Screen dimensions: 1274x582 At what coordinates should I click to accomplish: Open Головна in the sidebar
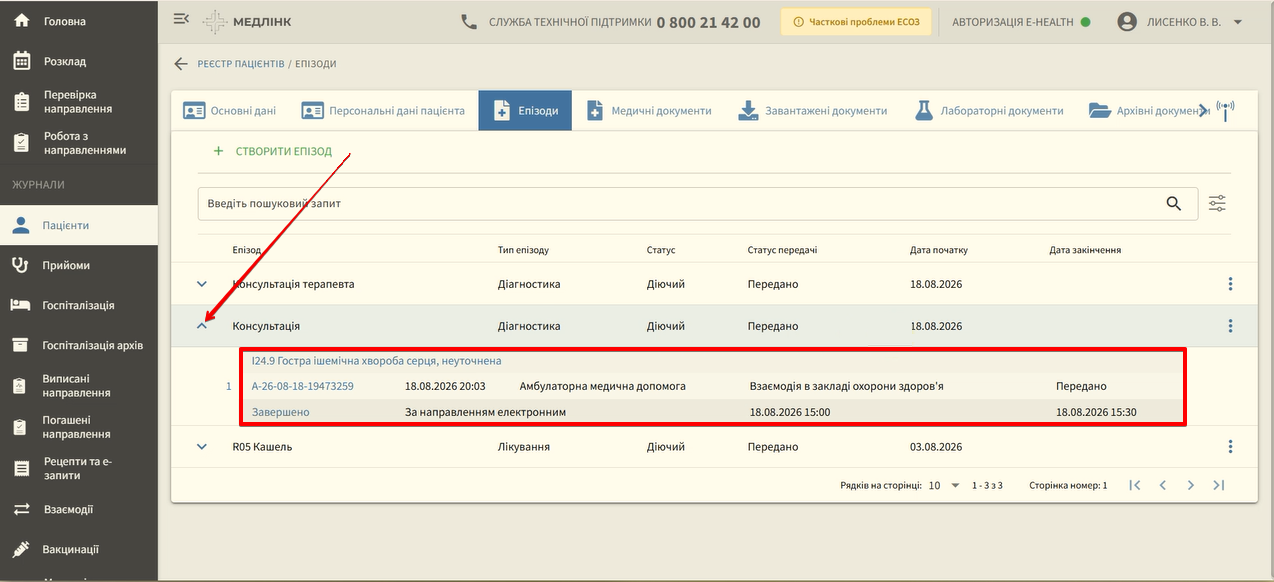pyautogui.click(x=79, y=21)
